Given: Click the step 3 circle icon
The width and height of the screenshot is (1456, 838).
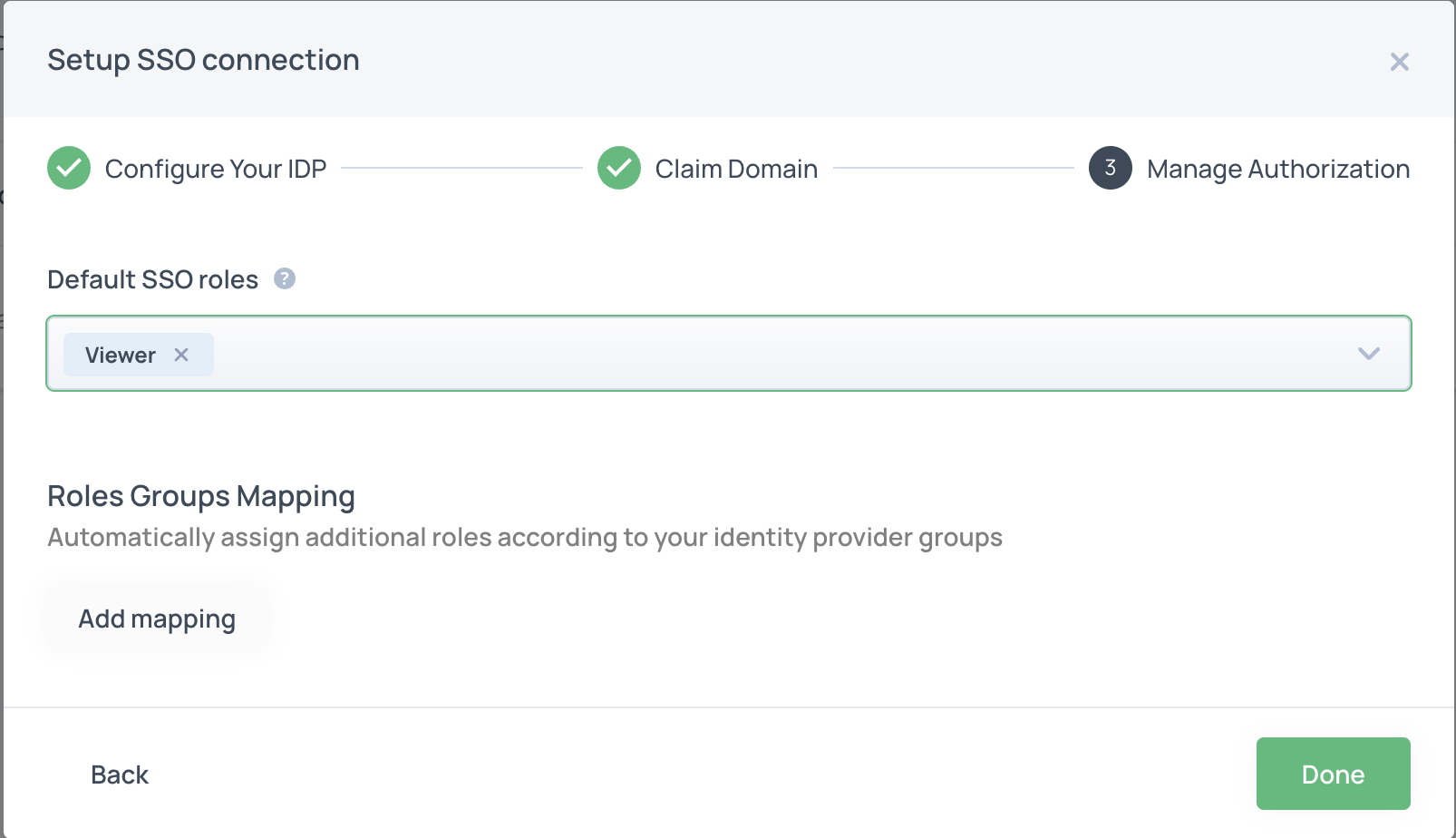Looking at the screenshot, I should coord(1110,168).
